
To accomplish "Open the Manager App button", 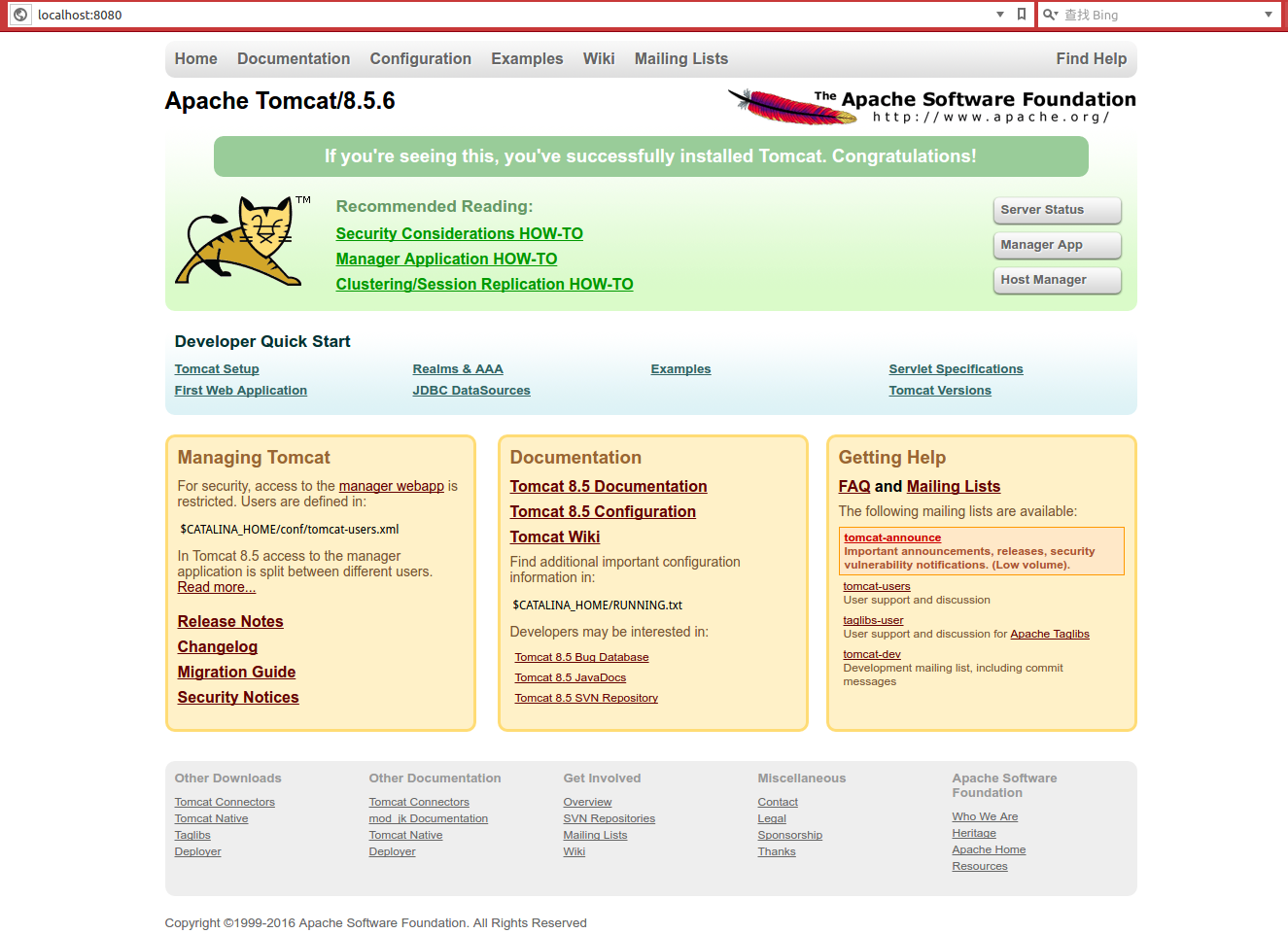I will [x=1057, y=245].
